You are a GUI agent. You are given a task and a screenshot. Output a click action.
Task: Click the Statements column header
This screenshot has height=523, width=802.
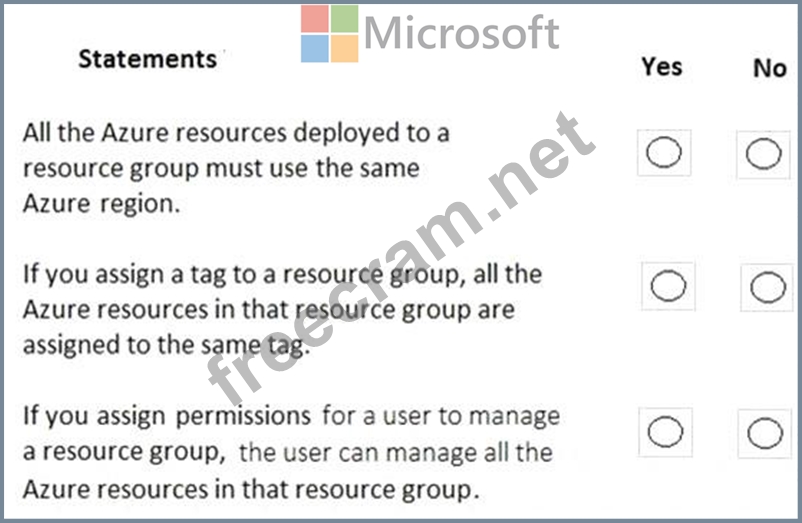tap(147, 59)
